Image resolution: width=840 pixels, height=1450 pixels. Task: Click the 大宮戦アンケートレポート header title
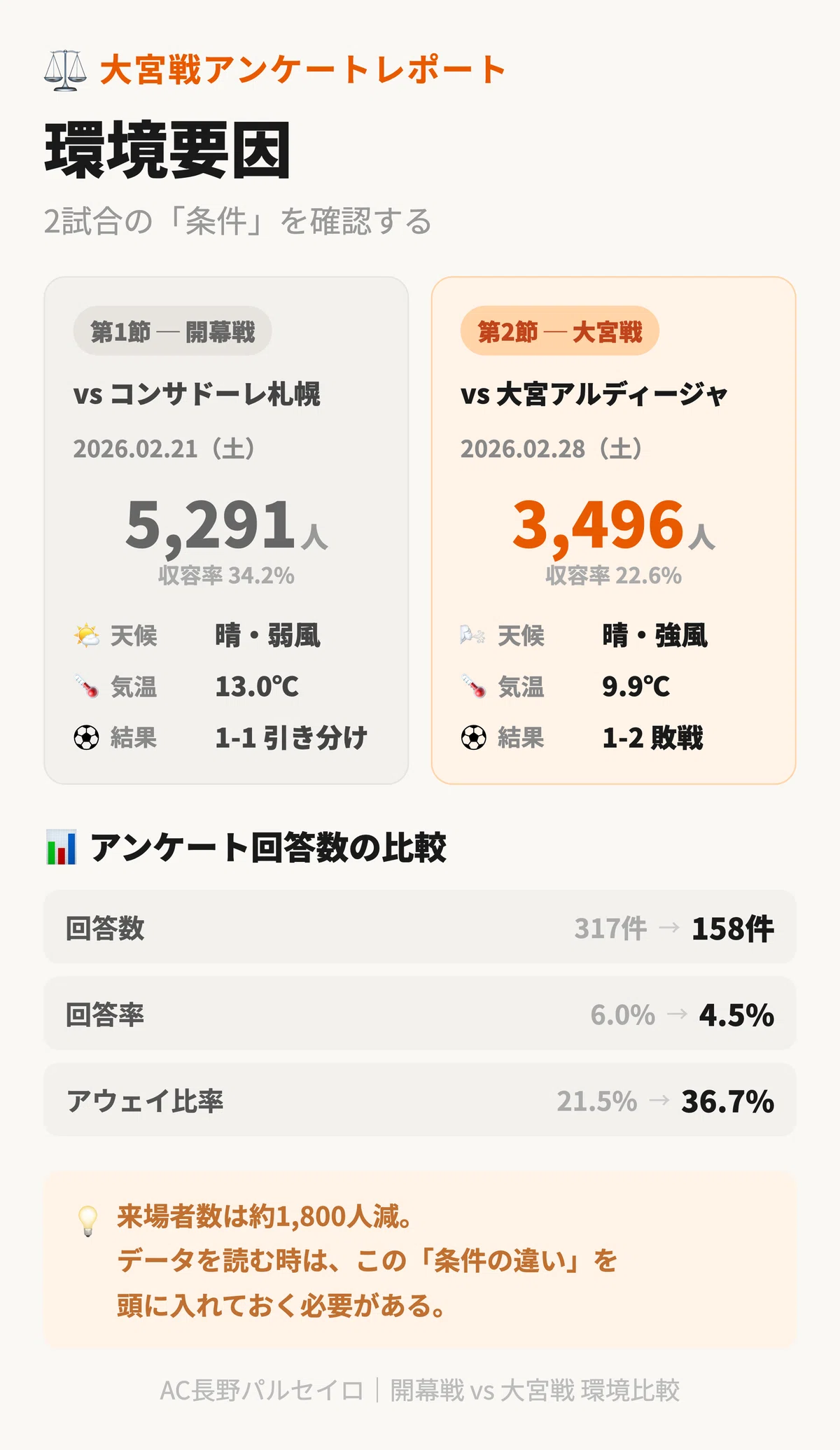[x=303, y=70]
